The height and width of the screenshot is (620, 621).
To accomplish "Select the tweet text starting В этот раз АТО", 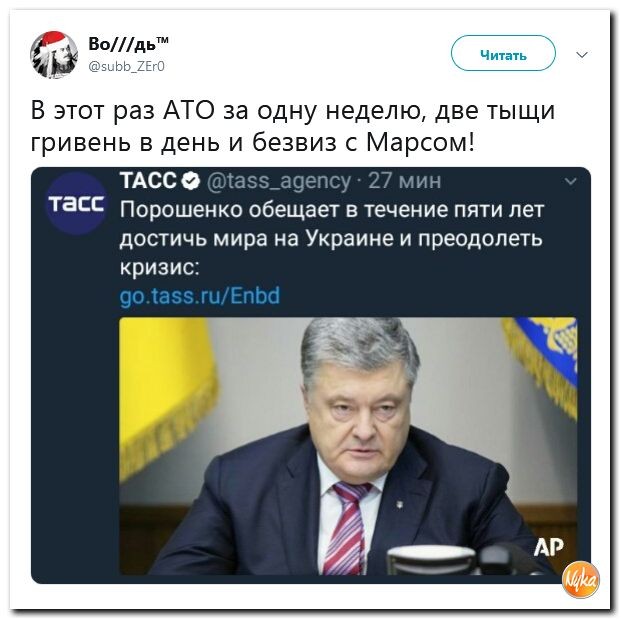I will [x=293, y=126].
